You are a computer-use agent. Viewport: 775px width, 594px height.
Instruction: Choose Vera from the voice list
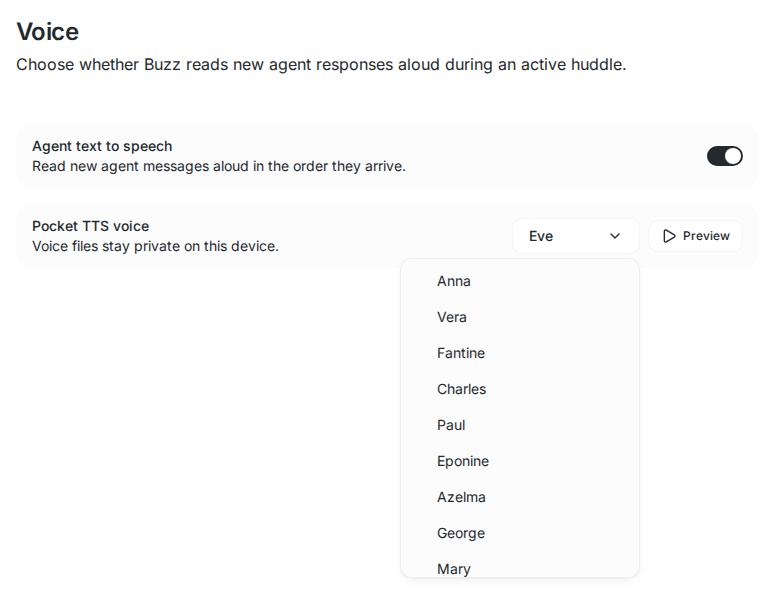click(520, 317)
